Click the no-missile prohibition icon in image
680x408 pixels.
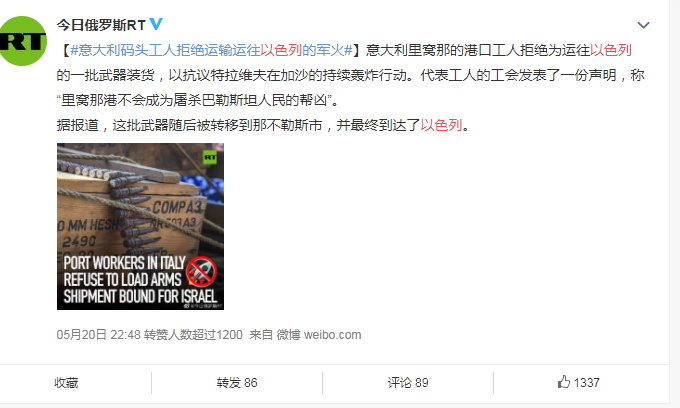click(201, 271)
